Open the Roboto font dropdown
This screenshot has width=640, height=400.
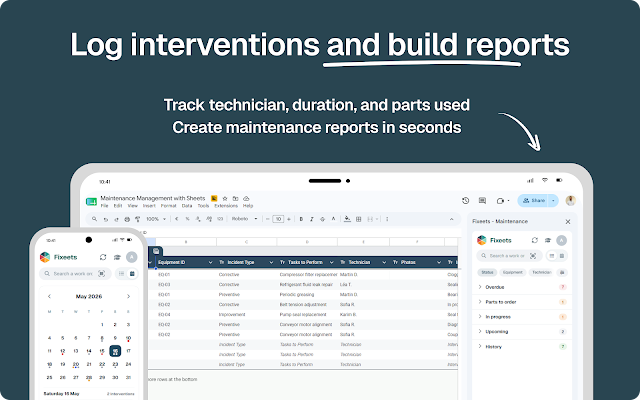244,219
